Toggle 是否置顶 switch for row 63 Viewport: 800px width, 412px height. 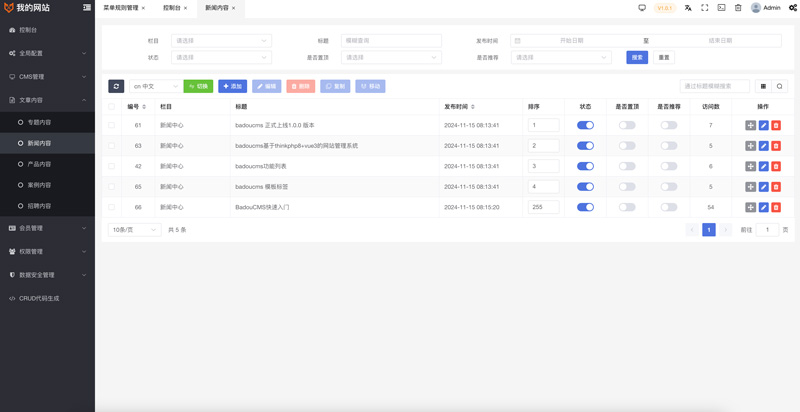(x=627, y=146)
